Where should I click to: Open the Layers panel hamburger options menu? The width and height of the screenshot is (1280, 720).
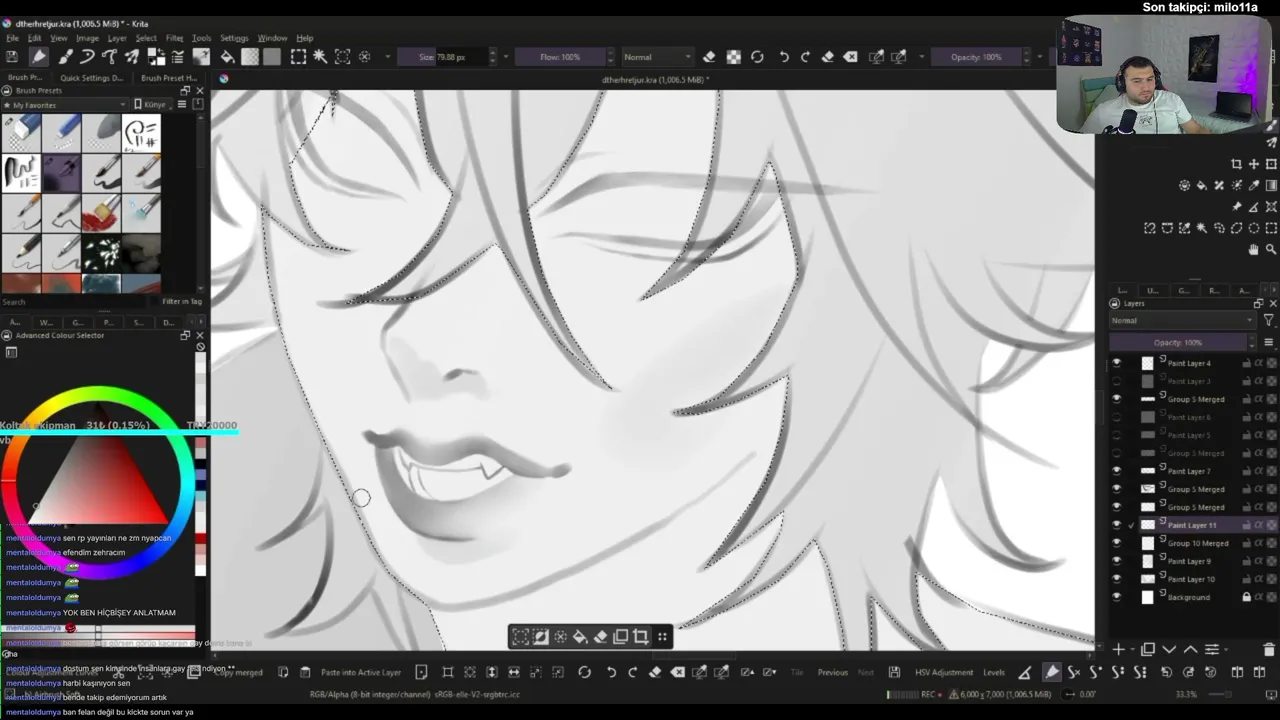[x=1269, y=342]
